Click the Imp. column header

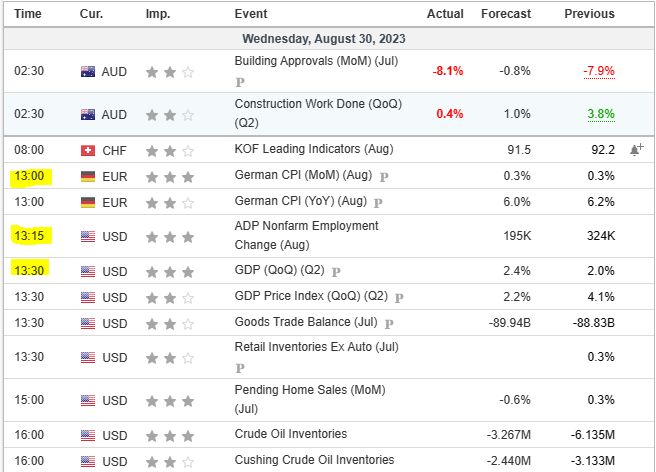click(x=158, y=14)
